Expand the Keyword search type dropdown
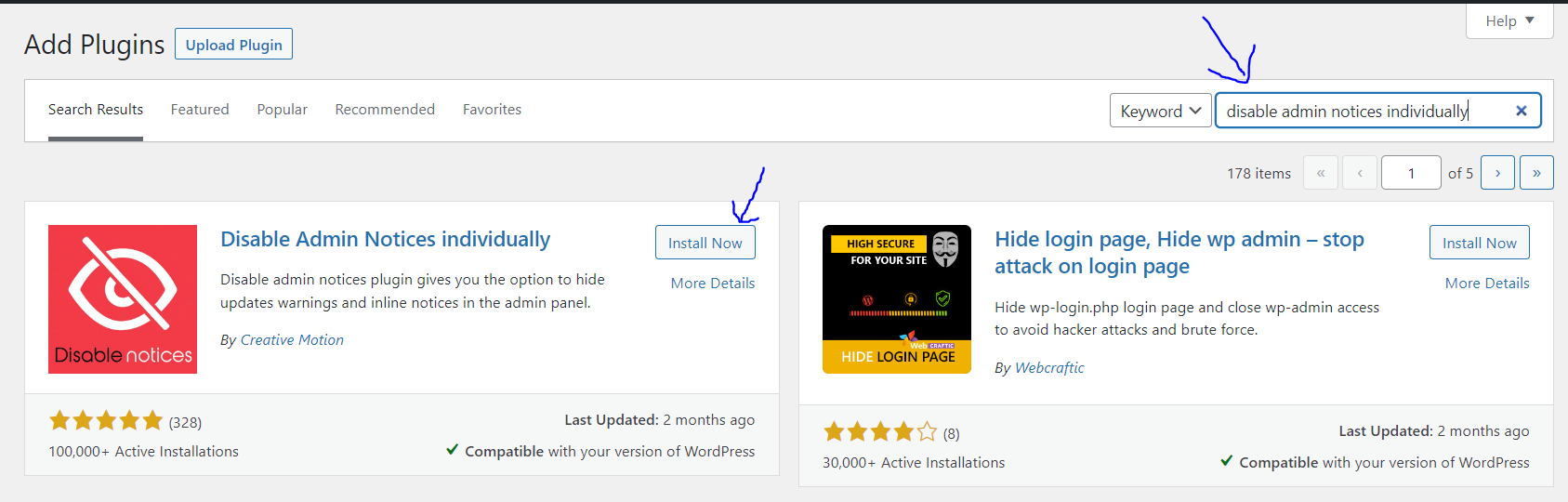Image resolution: width=1568 pixels, height=502 pixels. (x=1161, y=111)
